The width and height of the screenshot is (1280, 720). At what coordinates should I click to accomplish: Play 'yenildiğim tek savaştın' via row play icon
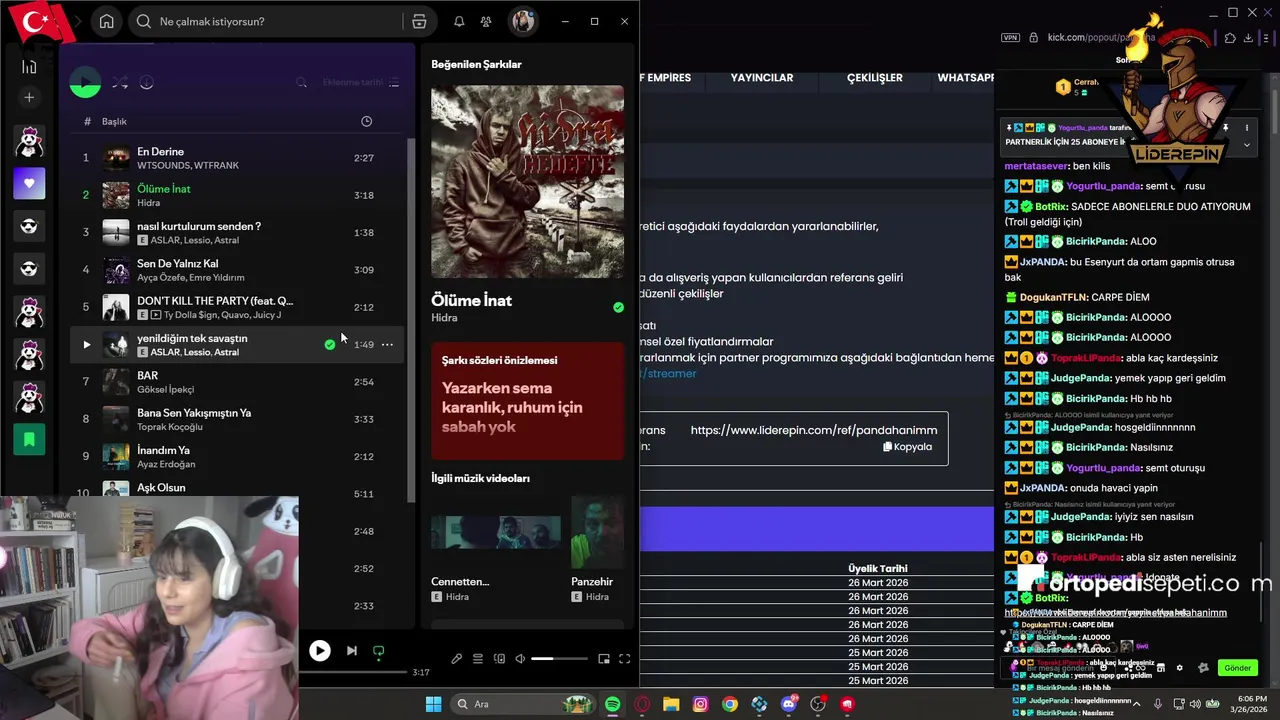[86, 344]
